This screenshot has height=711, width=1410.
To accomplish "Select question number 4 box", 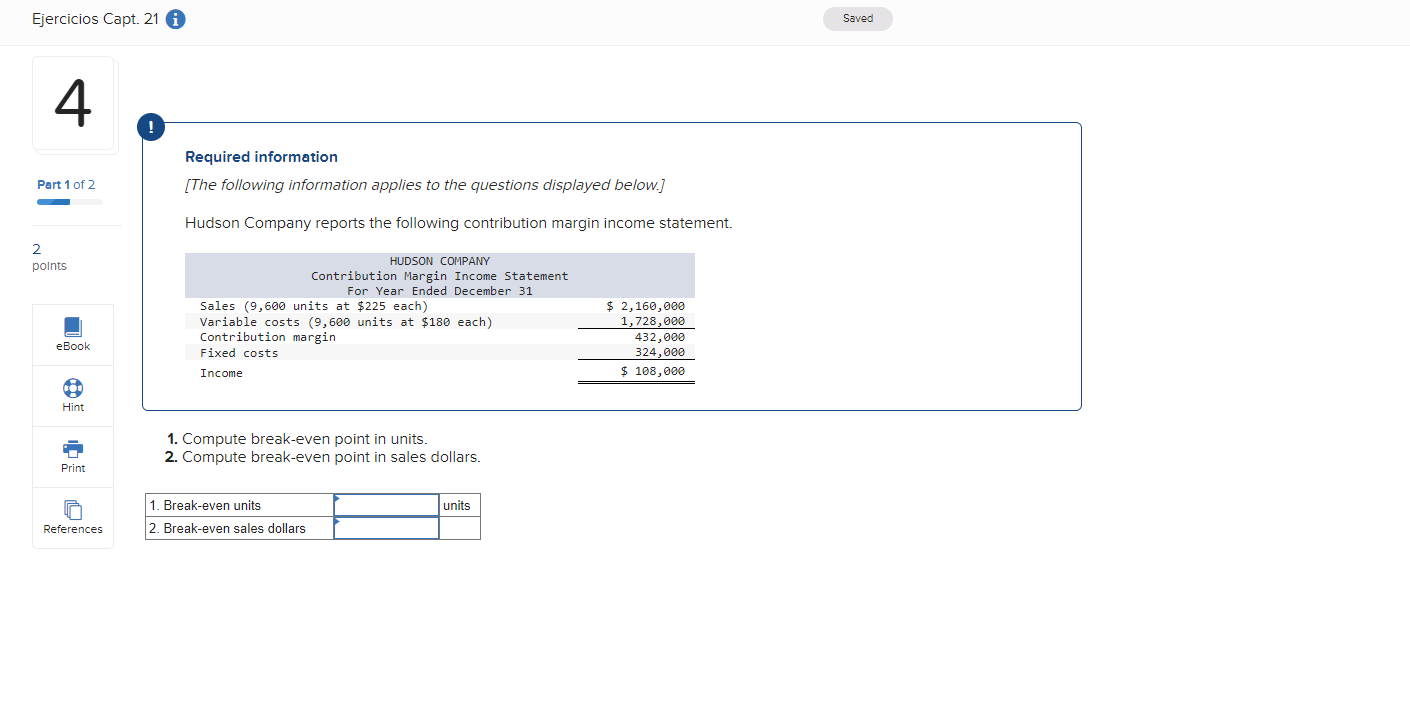I will (x=74, y=104).
